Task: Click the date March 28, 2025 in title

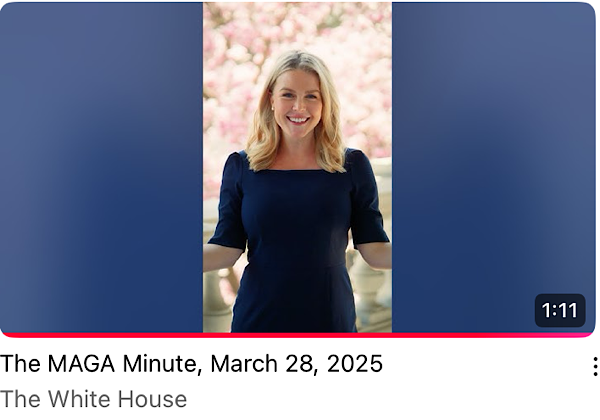Action: [x=297, y=364]
